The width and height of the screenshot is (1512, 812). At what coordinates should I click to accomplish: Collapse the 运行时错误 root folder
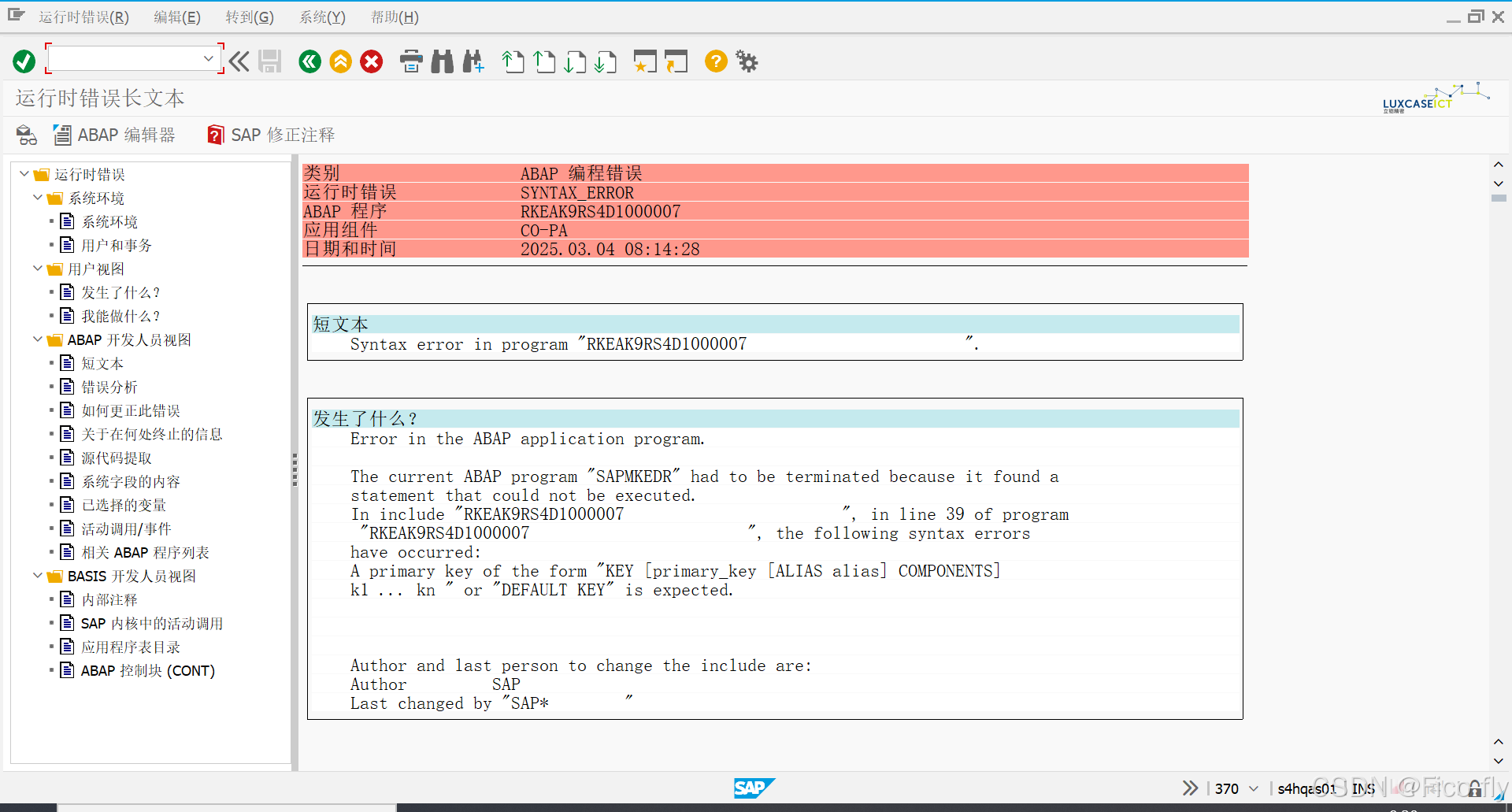[x=24, y=174]
